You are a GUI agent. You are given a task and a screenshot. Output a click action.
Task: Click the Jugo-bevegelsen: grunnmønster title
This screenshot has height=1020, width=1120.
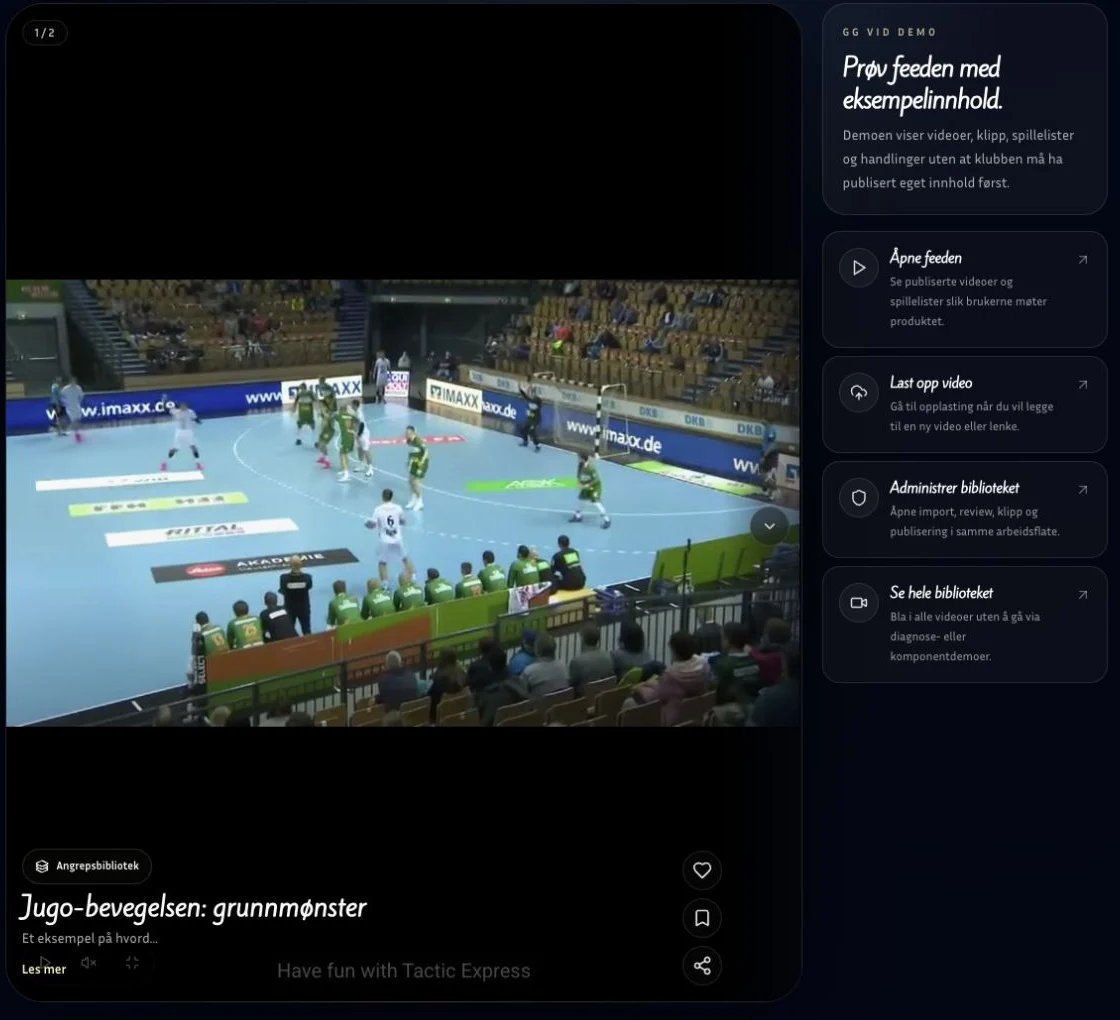tap(193, 907)
